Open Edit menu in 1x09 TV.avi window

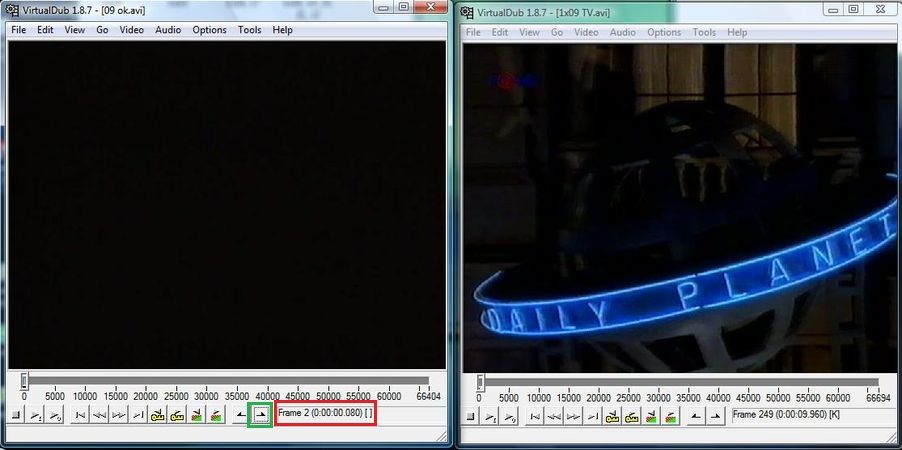(500, 32)
